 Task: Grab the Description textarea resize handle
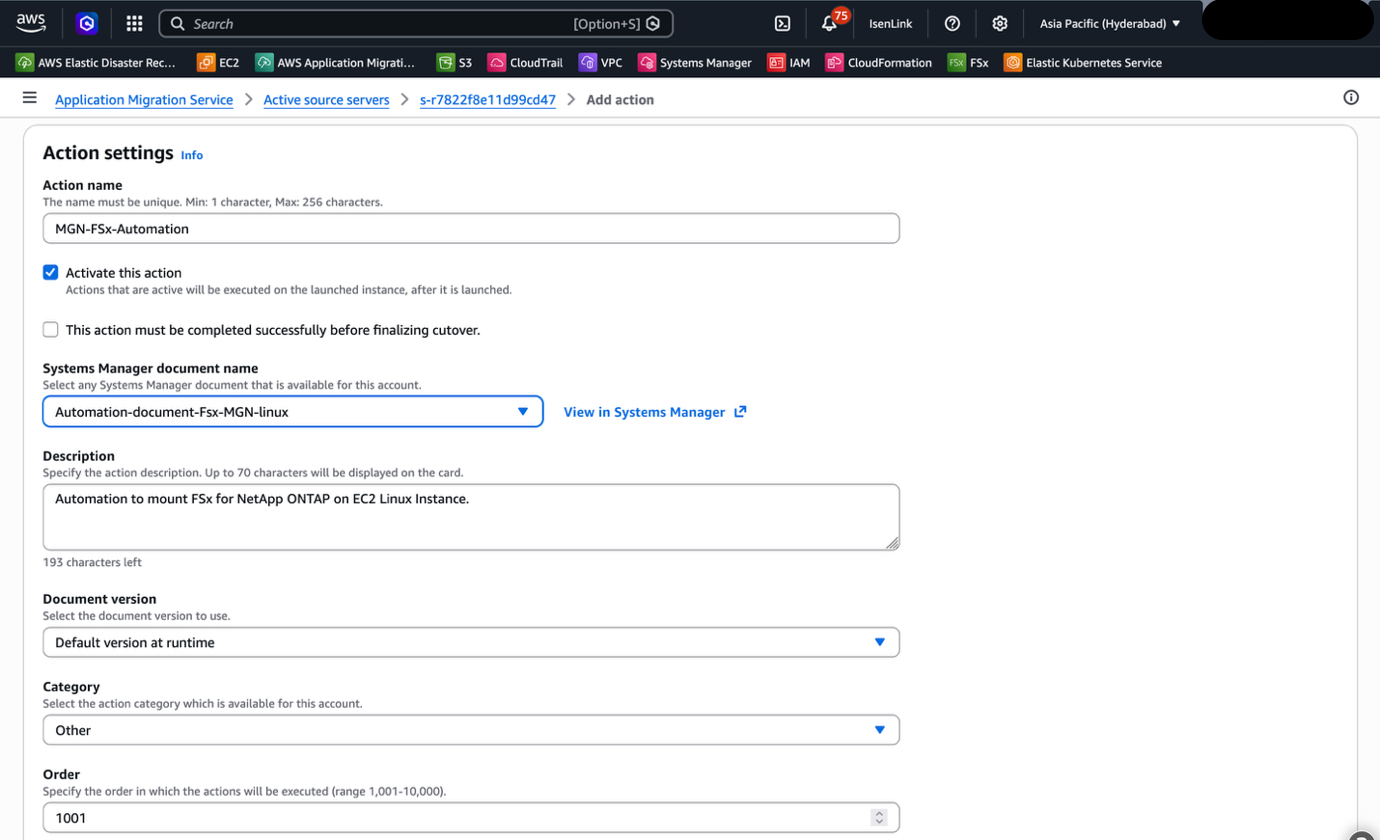click(x=892, y=543)
